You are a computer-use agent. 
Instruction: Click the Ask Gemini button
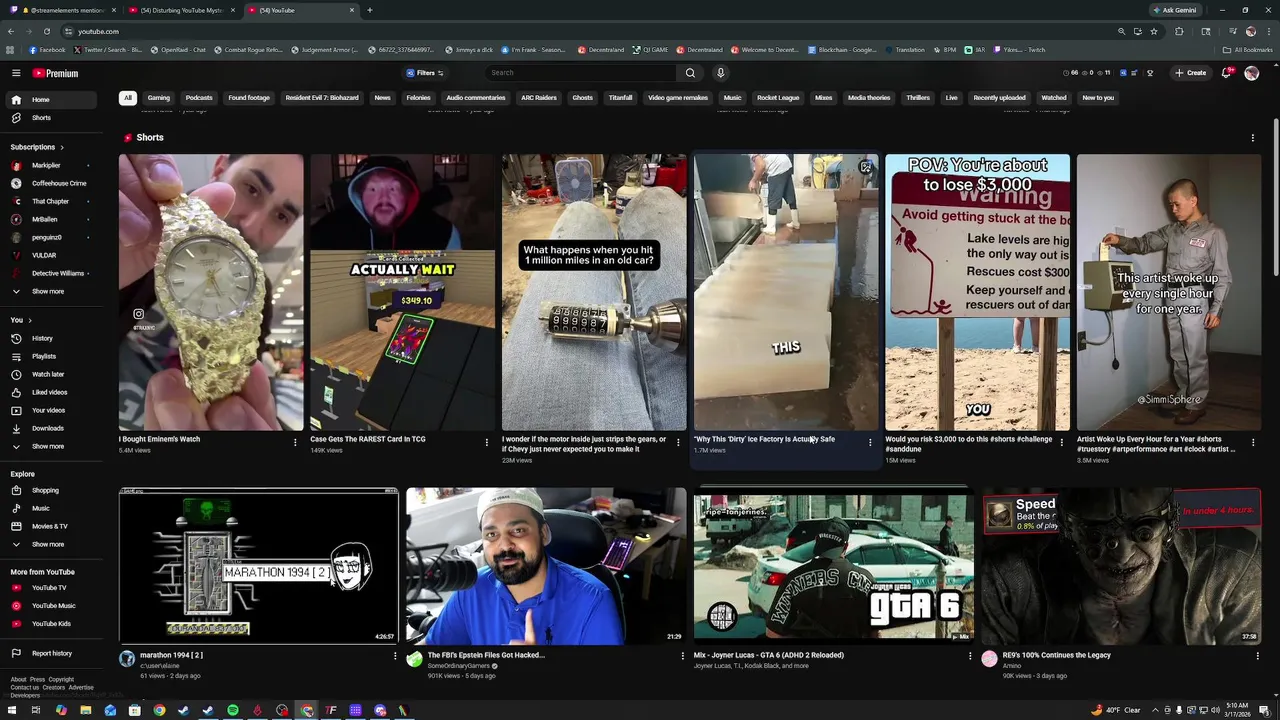tap(1175, 10)
